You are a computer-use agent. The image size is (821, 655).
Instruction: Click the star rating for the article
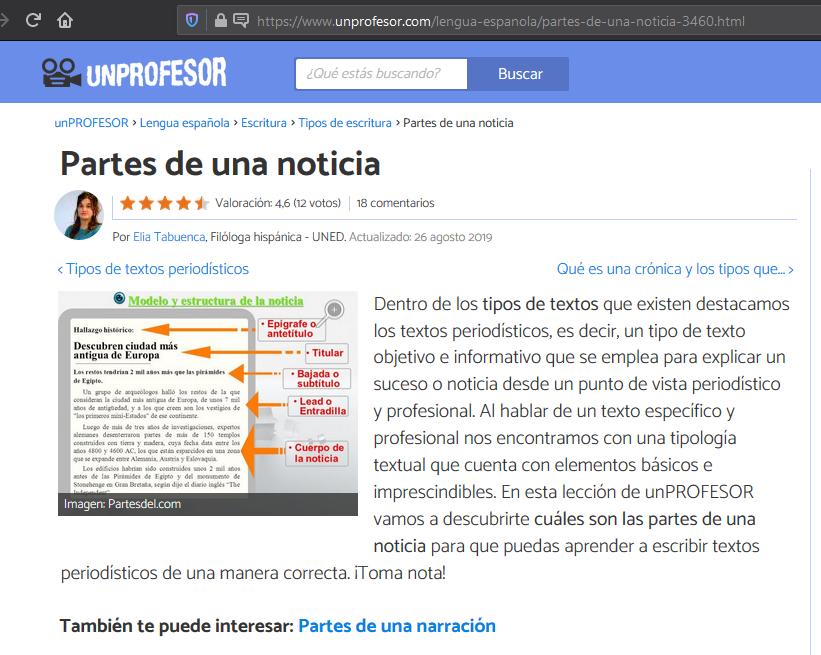pos(164,203)
